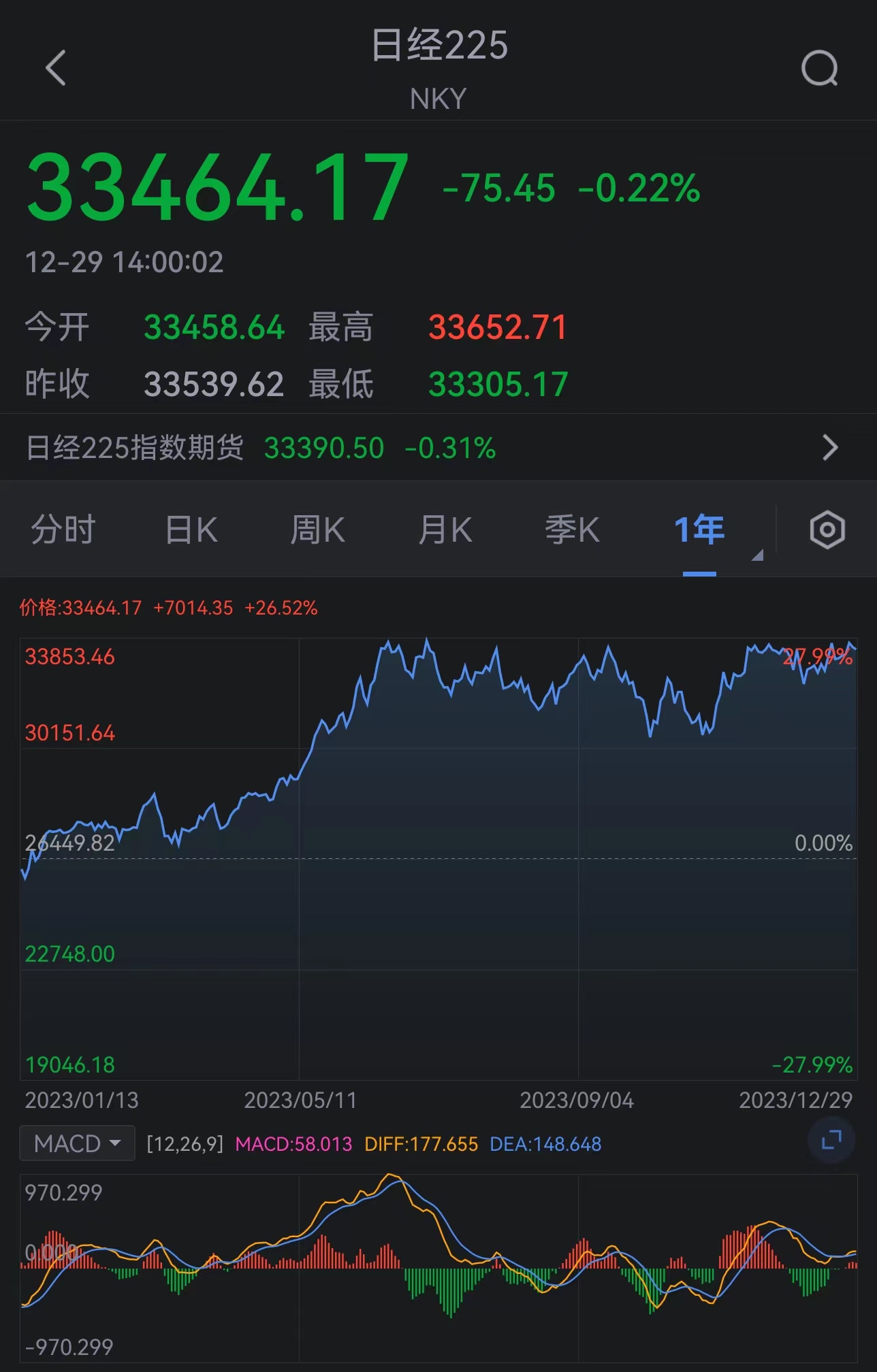Tap the high value 33652.71
This screenshot has width=877, height=1372.
click(498, 327)
